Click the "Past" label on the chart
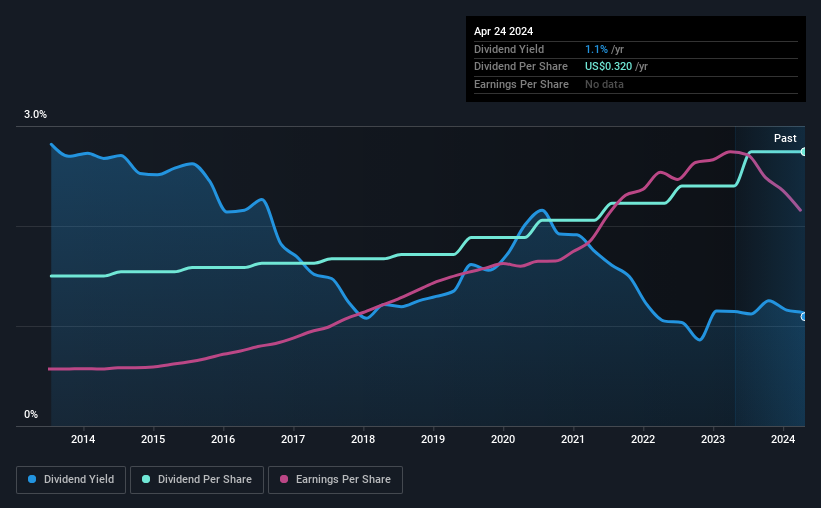The height and width of the screenshot is (508, 821). (x=785, y=138)
